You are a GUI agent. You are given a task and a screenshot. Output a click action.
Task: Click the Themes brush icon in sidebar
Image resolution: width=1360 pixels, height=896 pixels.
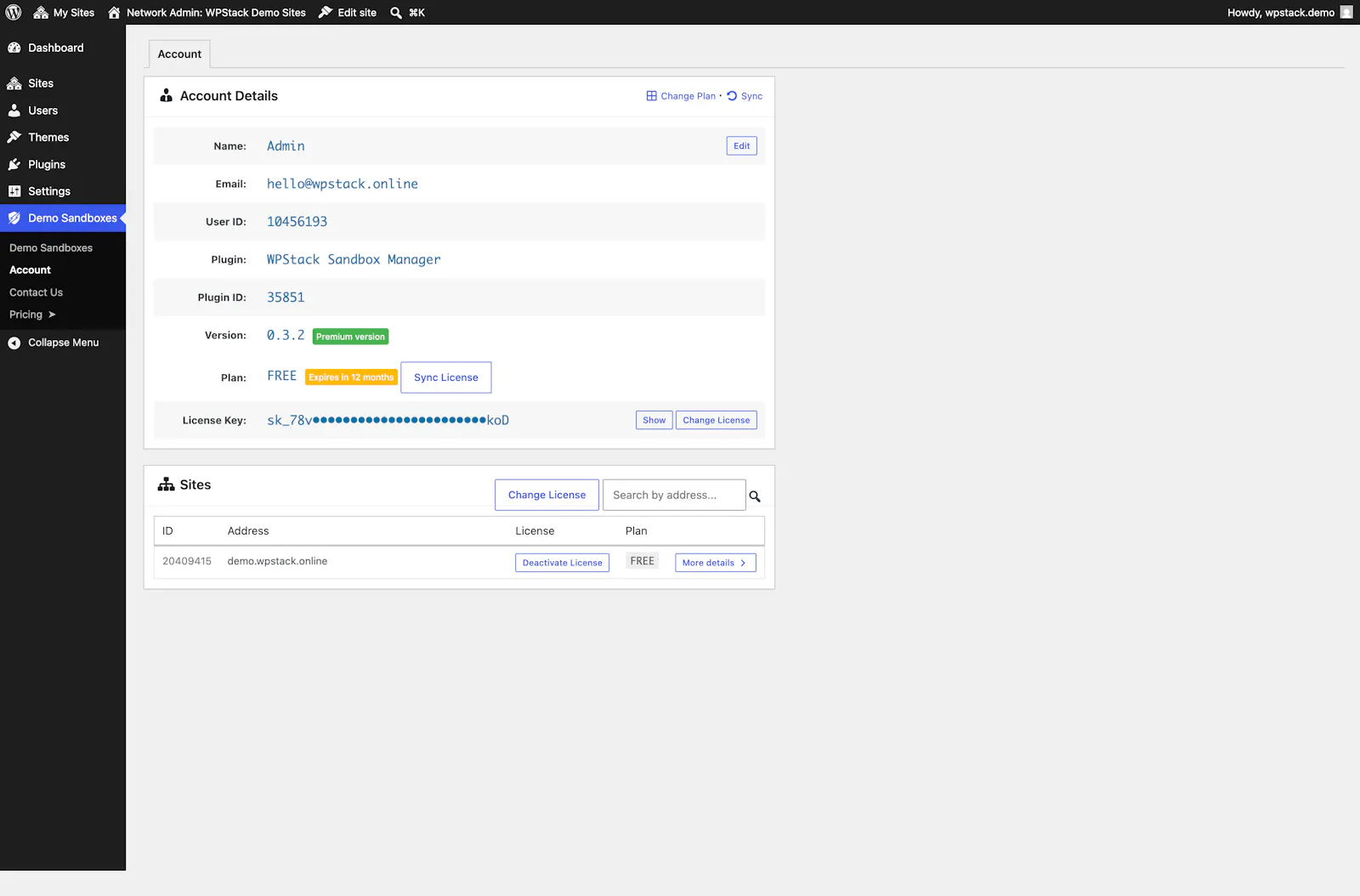click(14, 137)
